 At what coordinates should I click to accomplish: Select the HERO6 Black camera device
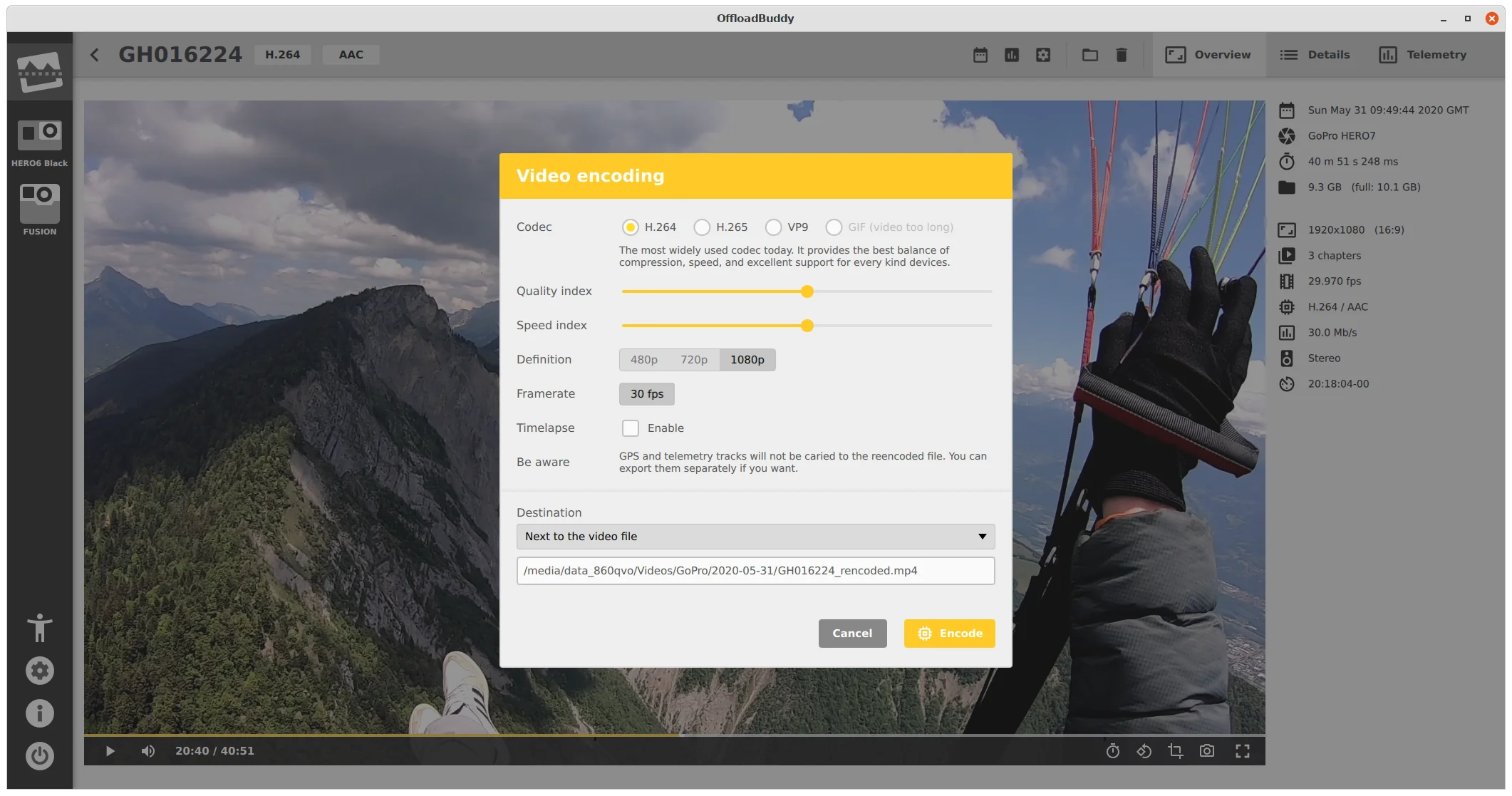pyautogui.click(x=40, y=143)
